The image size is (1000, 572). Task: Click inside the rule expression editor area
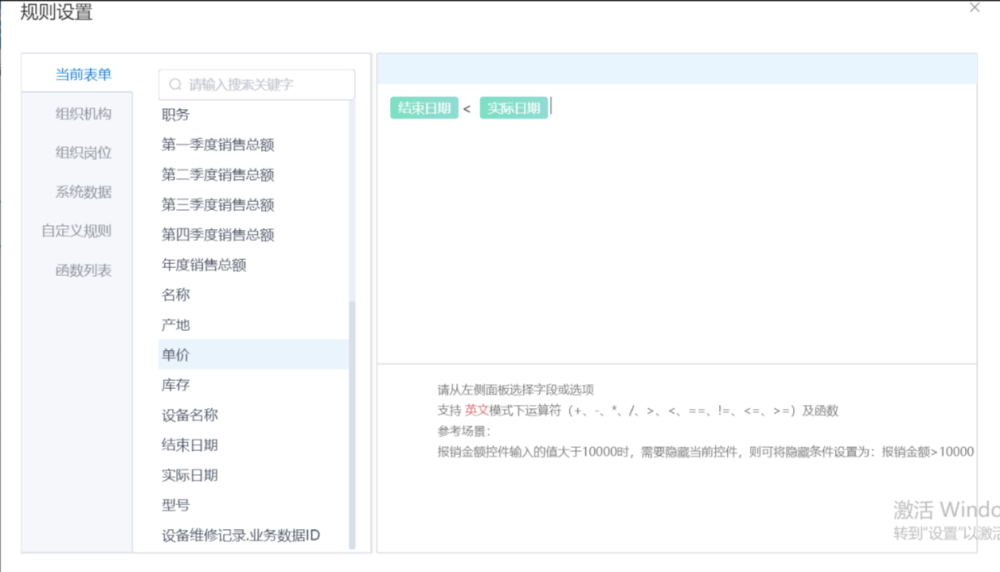[x=676, y=240]
